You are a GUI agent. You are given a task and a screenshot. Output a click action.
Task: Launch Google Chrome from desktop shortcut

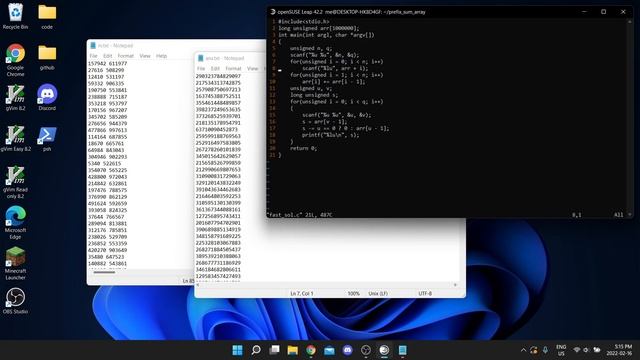click(15, 60)
